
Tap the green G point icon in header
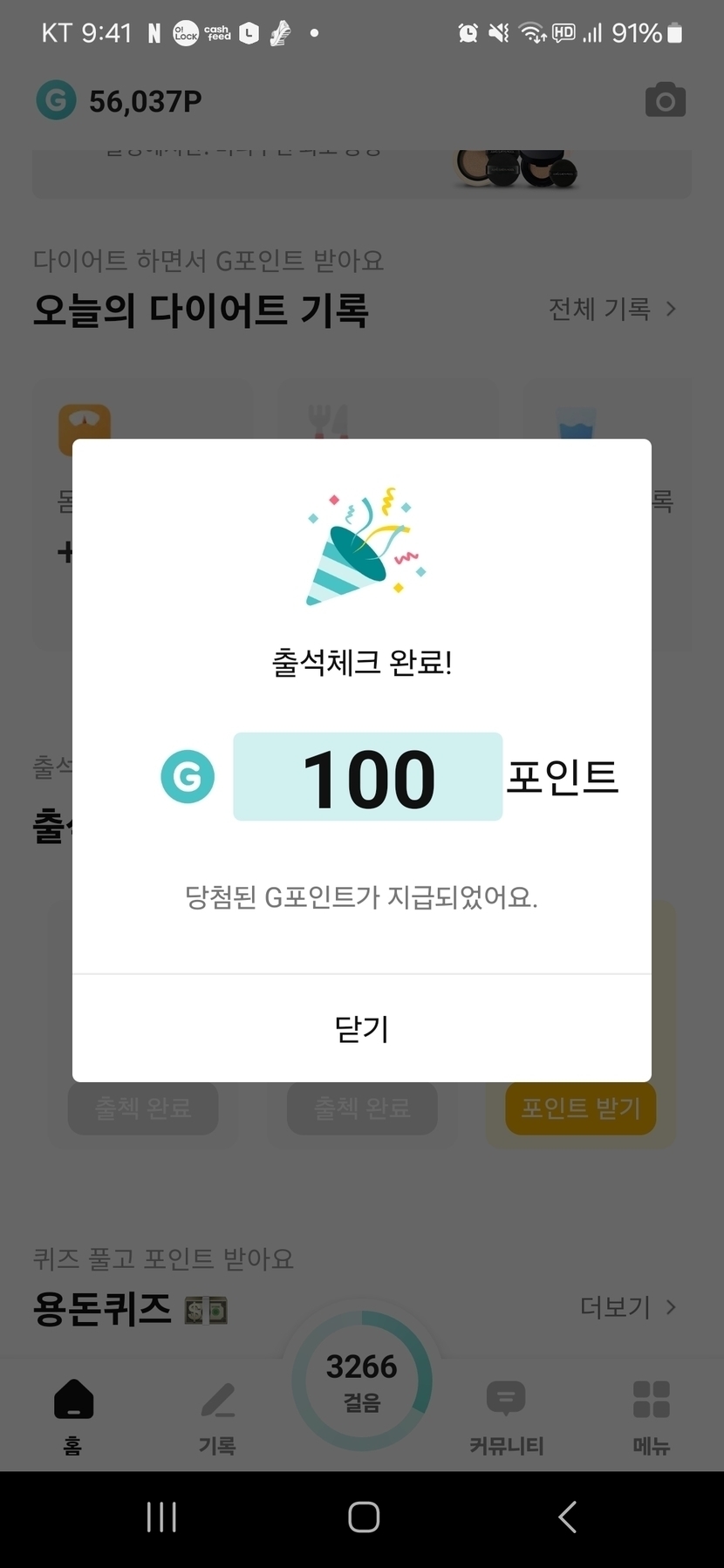(x=56, y=101)
